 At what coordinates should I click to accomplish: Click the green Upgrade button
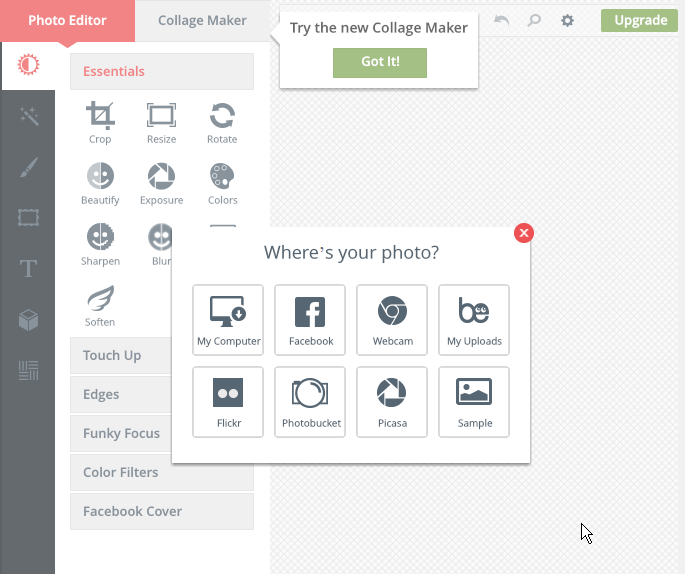click(x=640, y=21)
